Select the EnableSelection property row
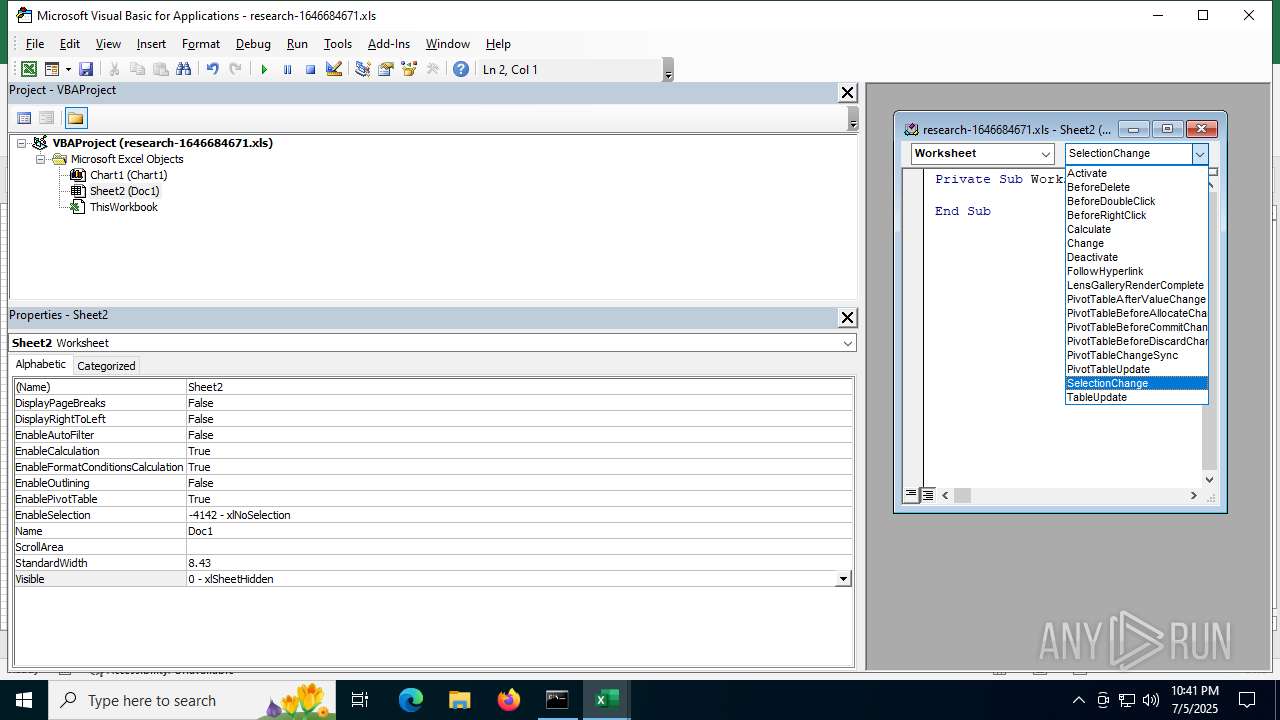Image resolution: width=1280 pixels, height=720 pixels. pyautogui.click(x=433, y=515)
